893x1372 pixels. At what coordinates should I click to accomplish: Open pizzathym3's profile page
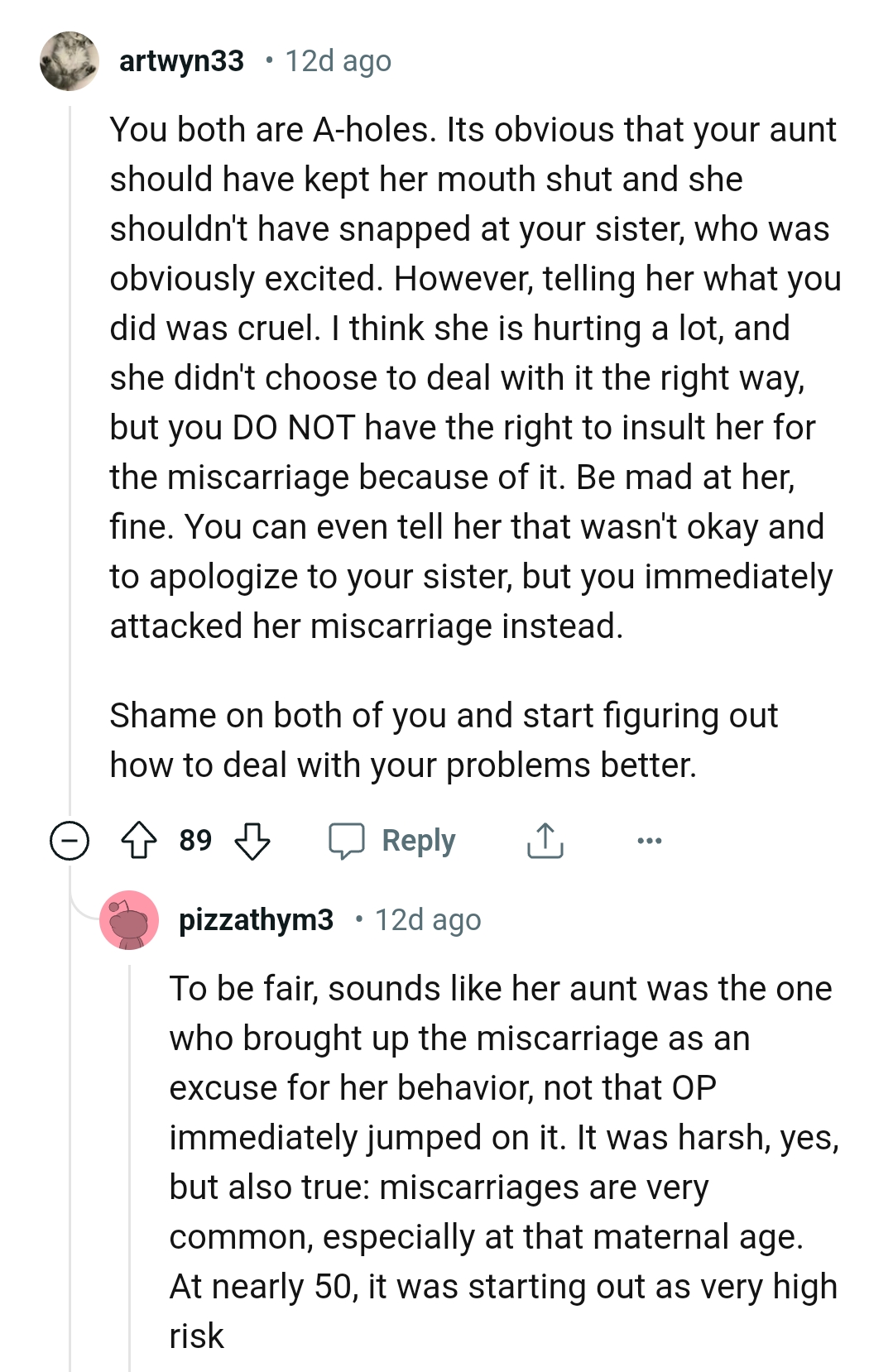(255, 919)
